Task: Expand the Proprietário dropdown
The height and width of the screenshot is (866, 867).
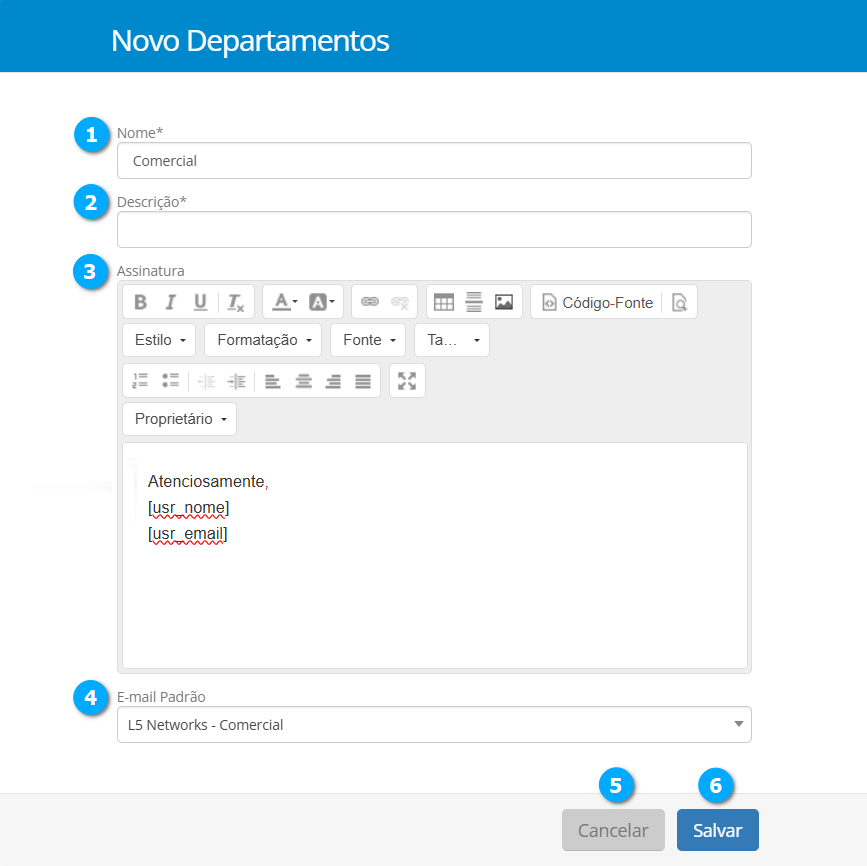Action: click(179, 419)
